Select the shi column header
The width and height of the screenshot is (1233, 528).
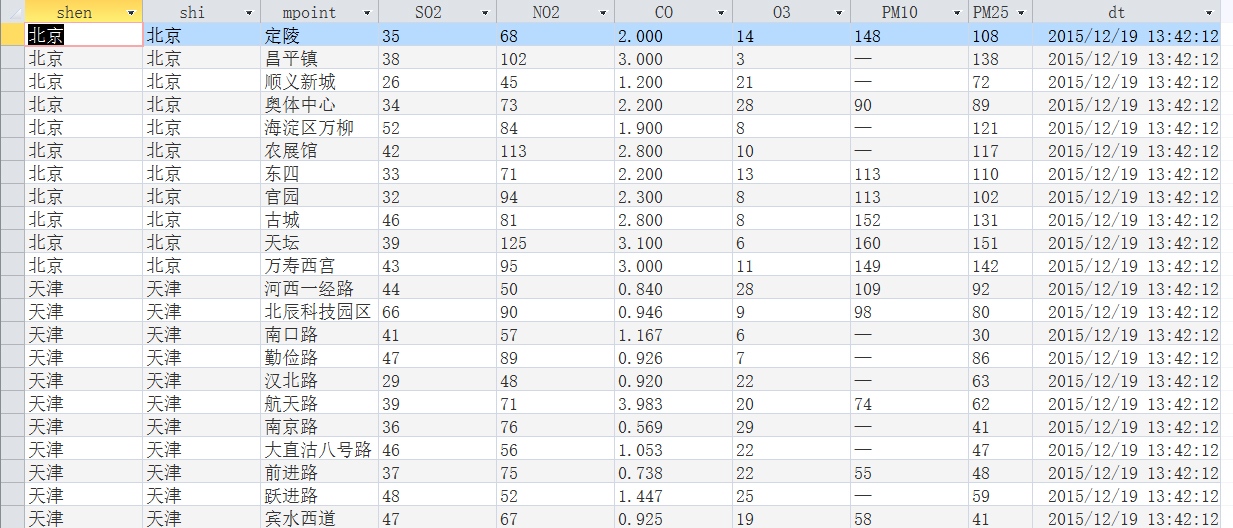pos(190,13)
